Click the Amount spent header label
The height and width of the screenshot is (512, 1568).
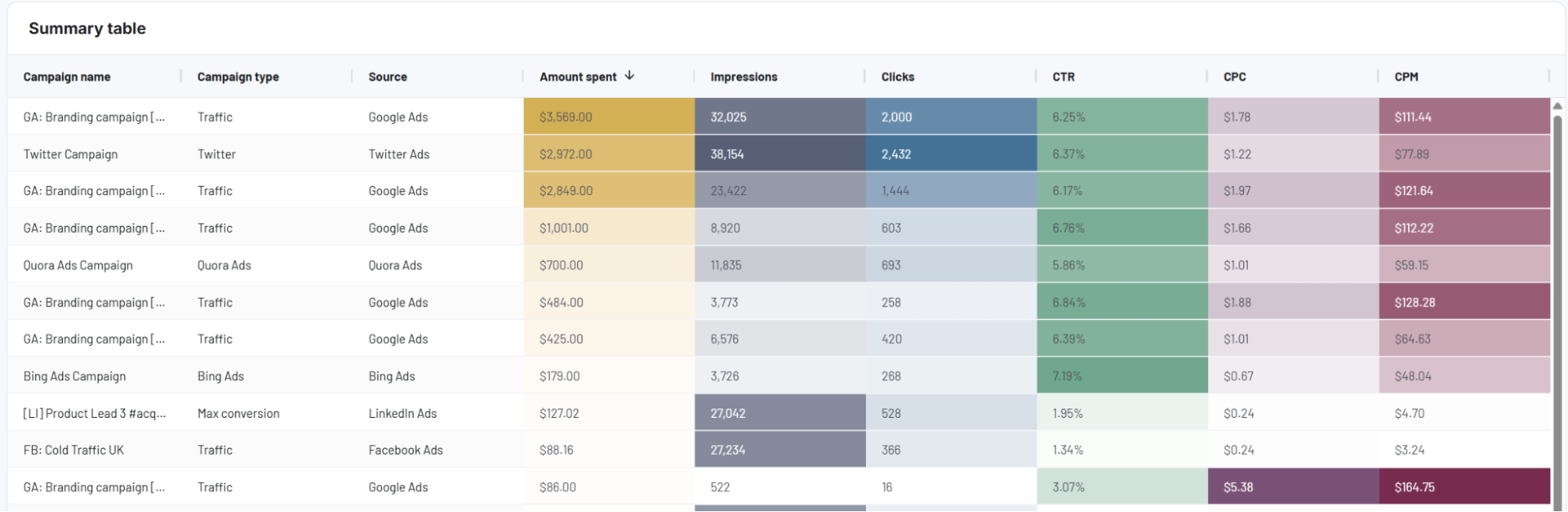[578, 77]
